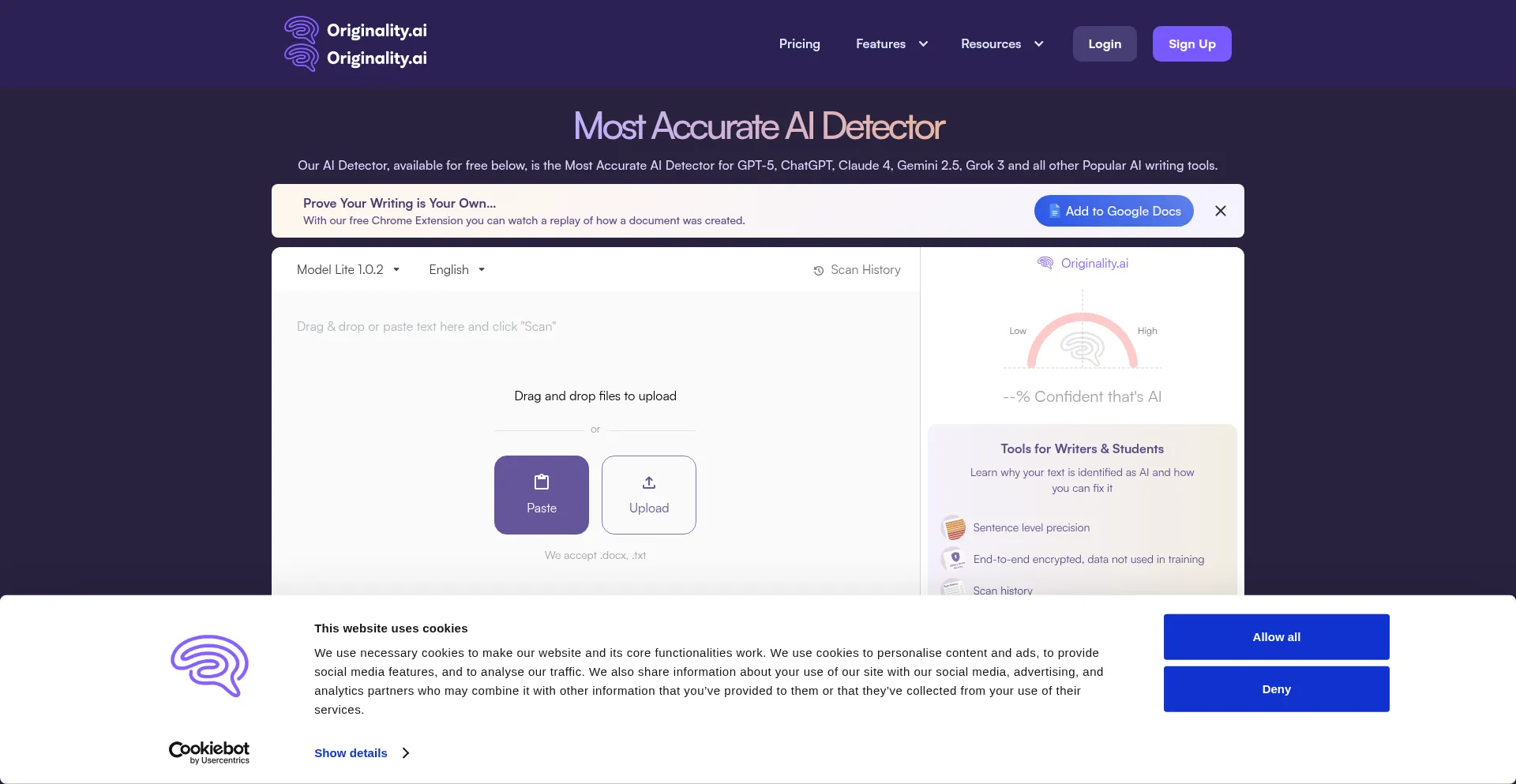1516x784 pixels.
Task: Click the Scan History clock icon
Action: (819, 271)
